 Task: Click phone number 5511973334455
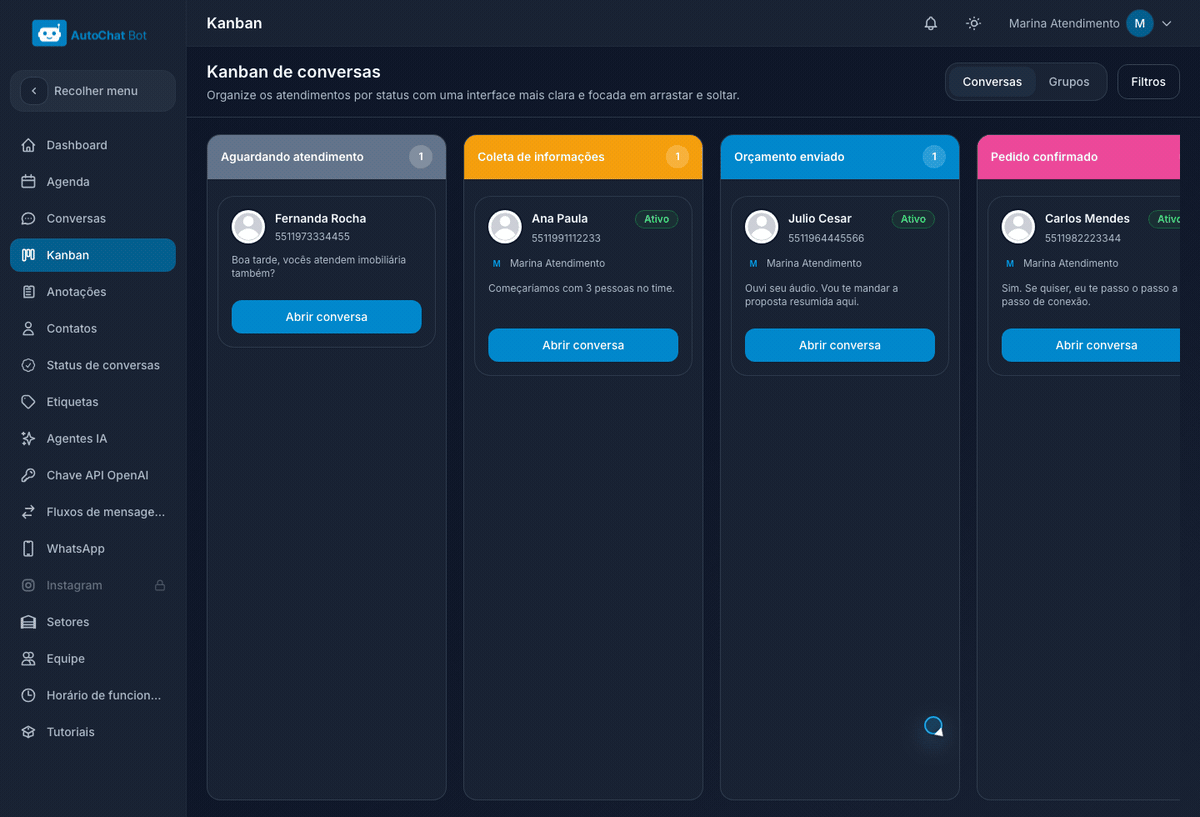(x=312, y=237)
